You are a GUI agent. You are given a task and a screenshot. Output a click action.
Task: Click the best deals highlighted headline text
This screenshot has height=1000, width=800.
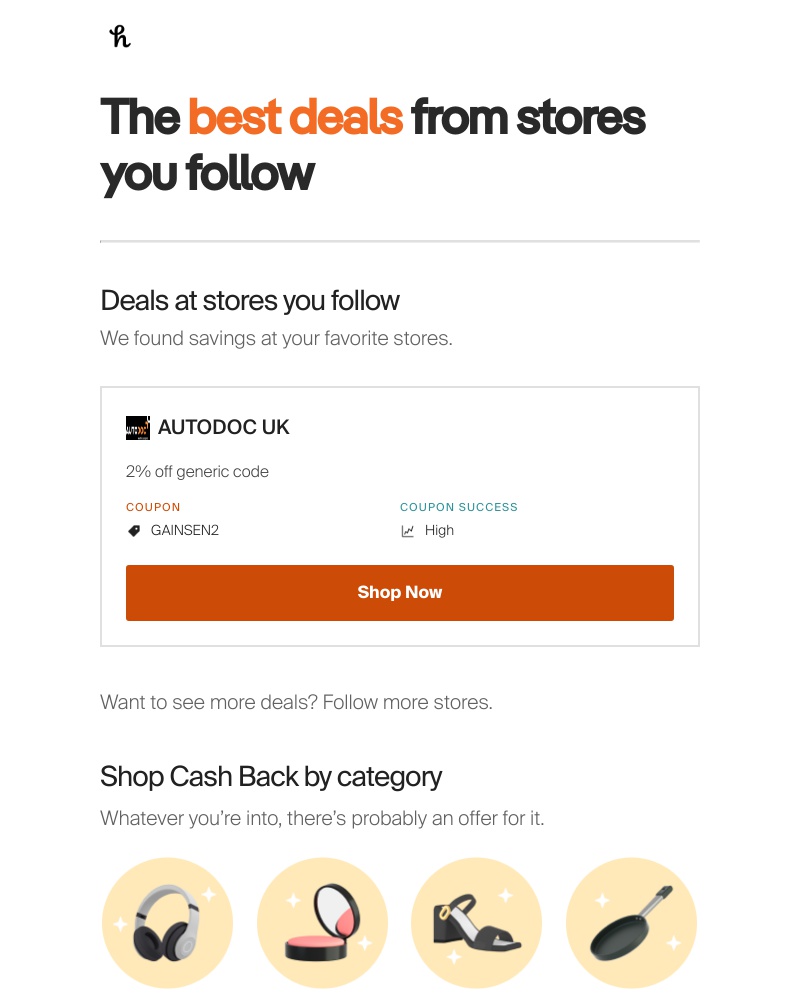coord(295,117)
